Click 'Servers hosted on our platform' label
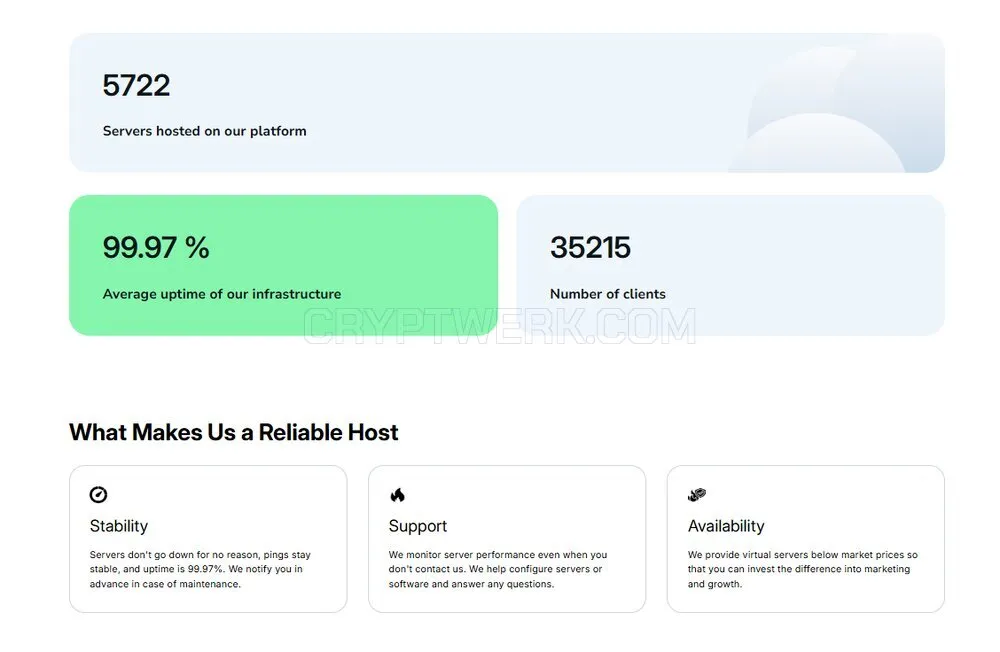This screenshot has width=1000, height=652. (204, 131)
